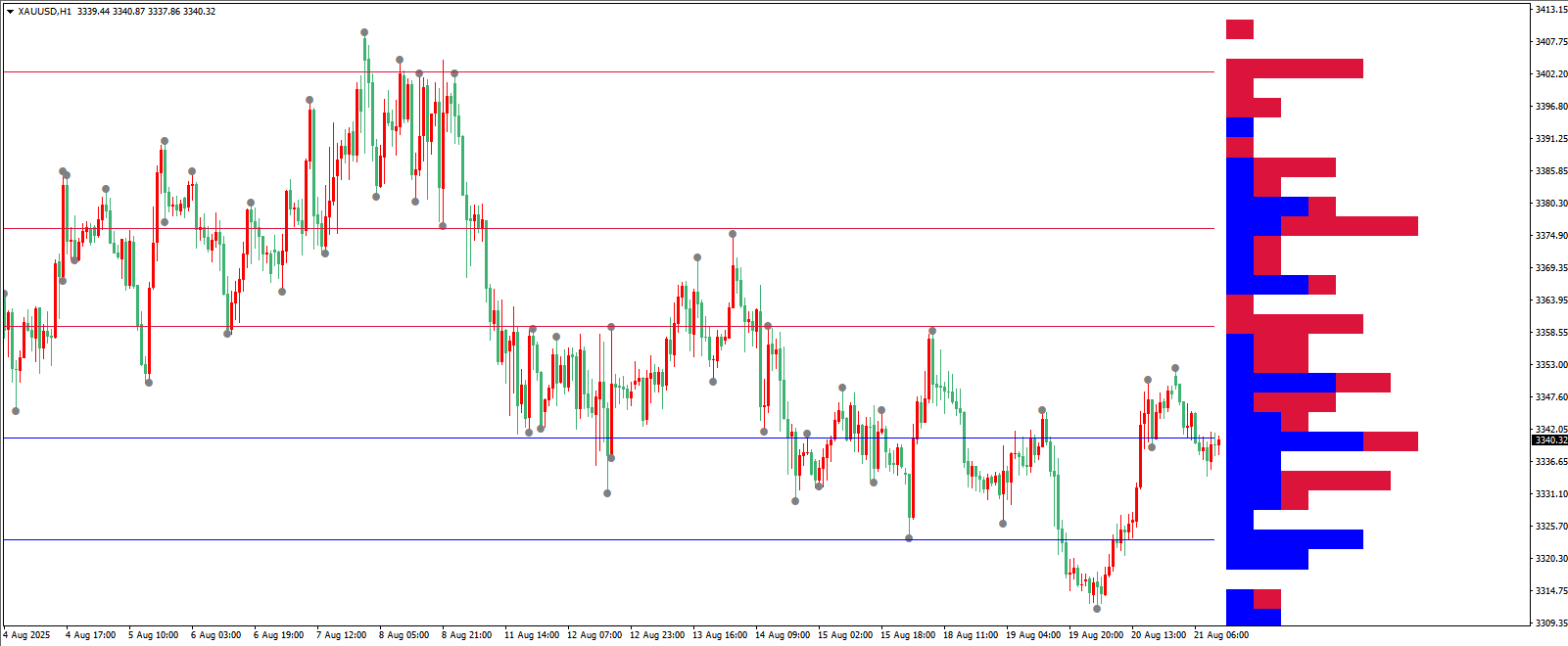The image size is (1568, 646).
Task: Click the 3413.15 label on price scale
Action: [x=1551, y=10]
